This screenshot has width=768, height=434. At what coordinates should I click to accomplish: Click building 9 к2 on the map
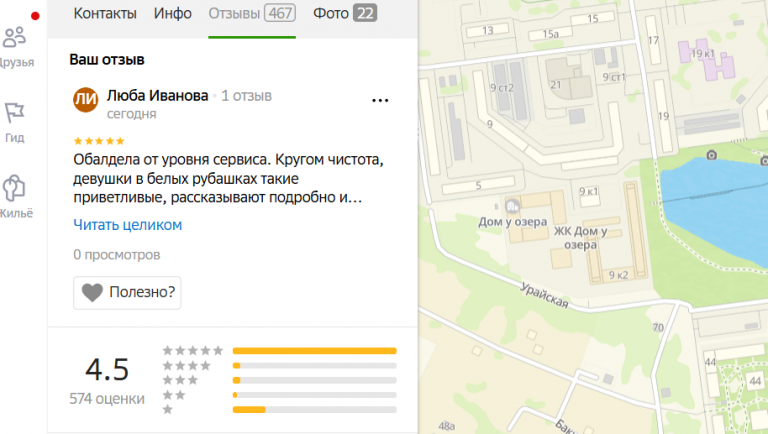tap(618, 275)
